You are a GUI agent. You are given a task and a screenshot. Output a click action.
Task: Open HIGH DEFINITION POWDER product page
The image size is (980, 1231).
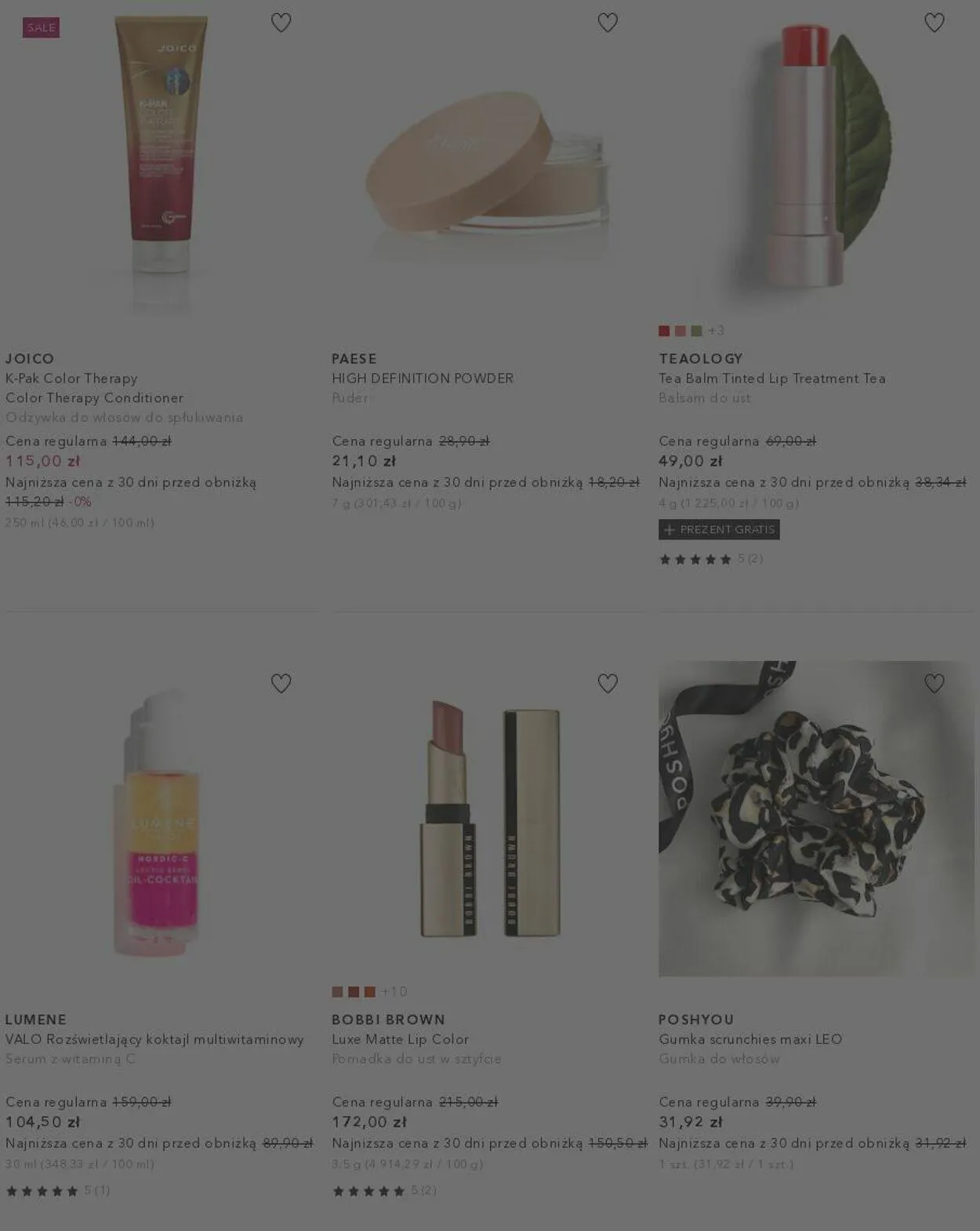(x=423, y=379)
